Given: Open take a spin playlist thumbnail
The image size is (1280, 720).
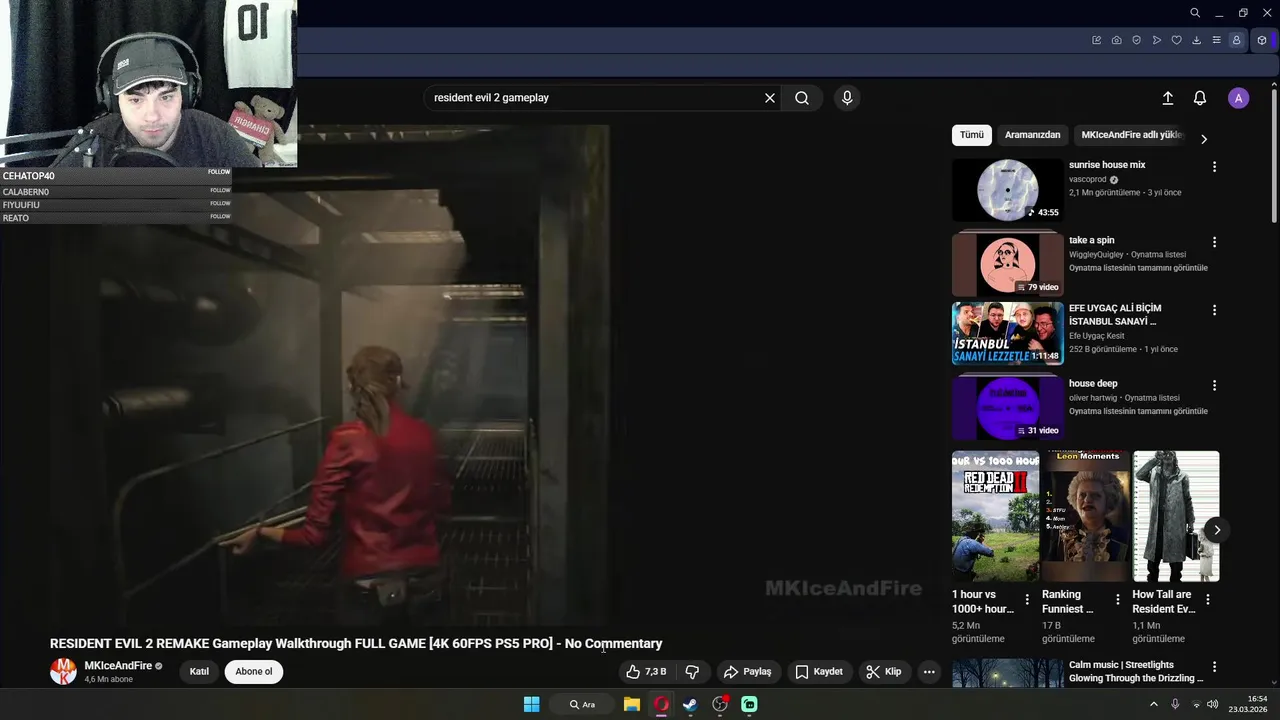Looking at the screenshot, I should tap(1007, 265).
